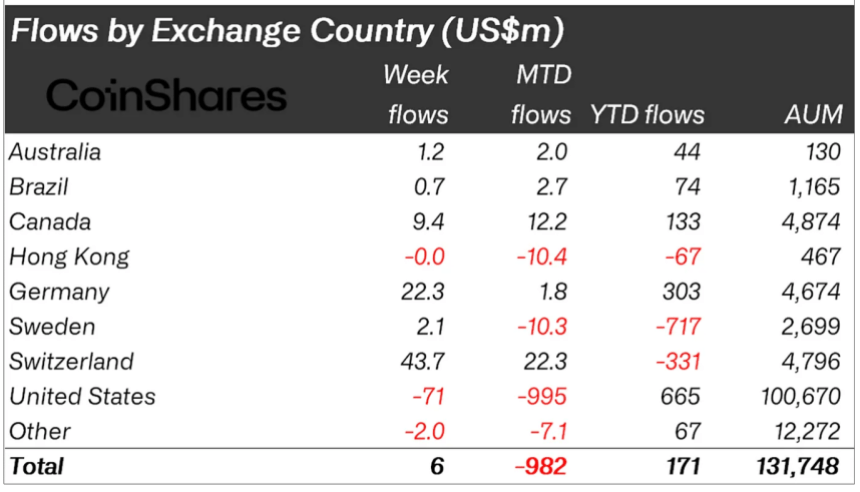The height and width of the screenshot is (492, 860).
Task: Click the Flows by Exchange Country title
Action: 286,31
